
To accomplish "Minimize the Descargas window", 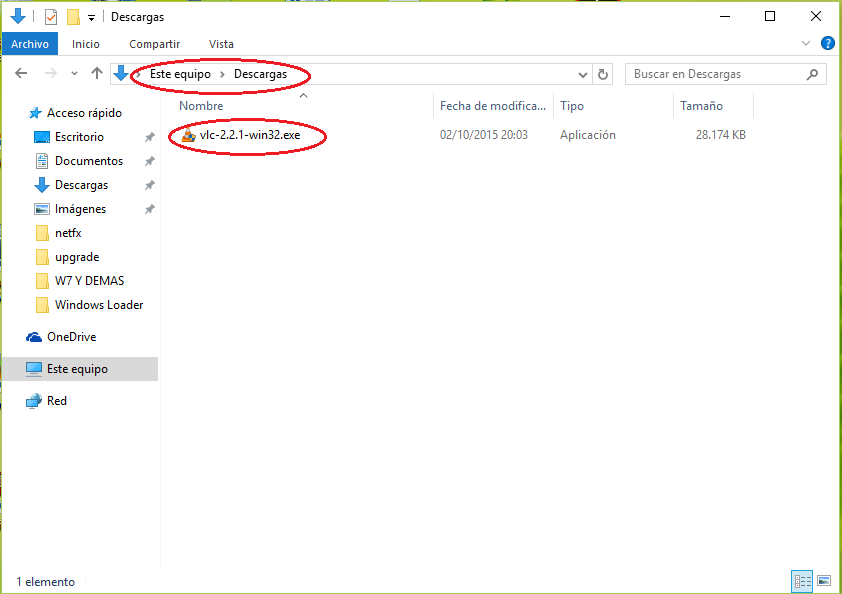I will pos(725,17).
